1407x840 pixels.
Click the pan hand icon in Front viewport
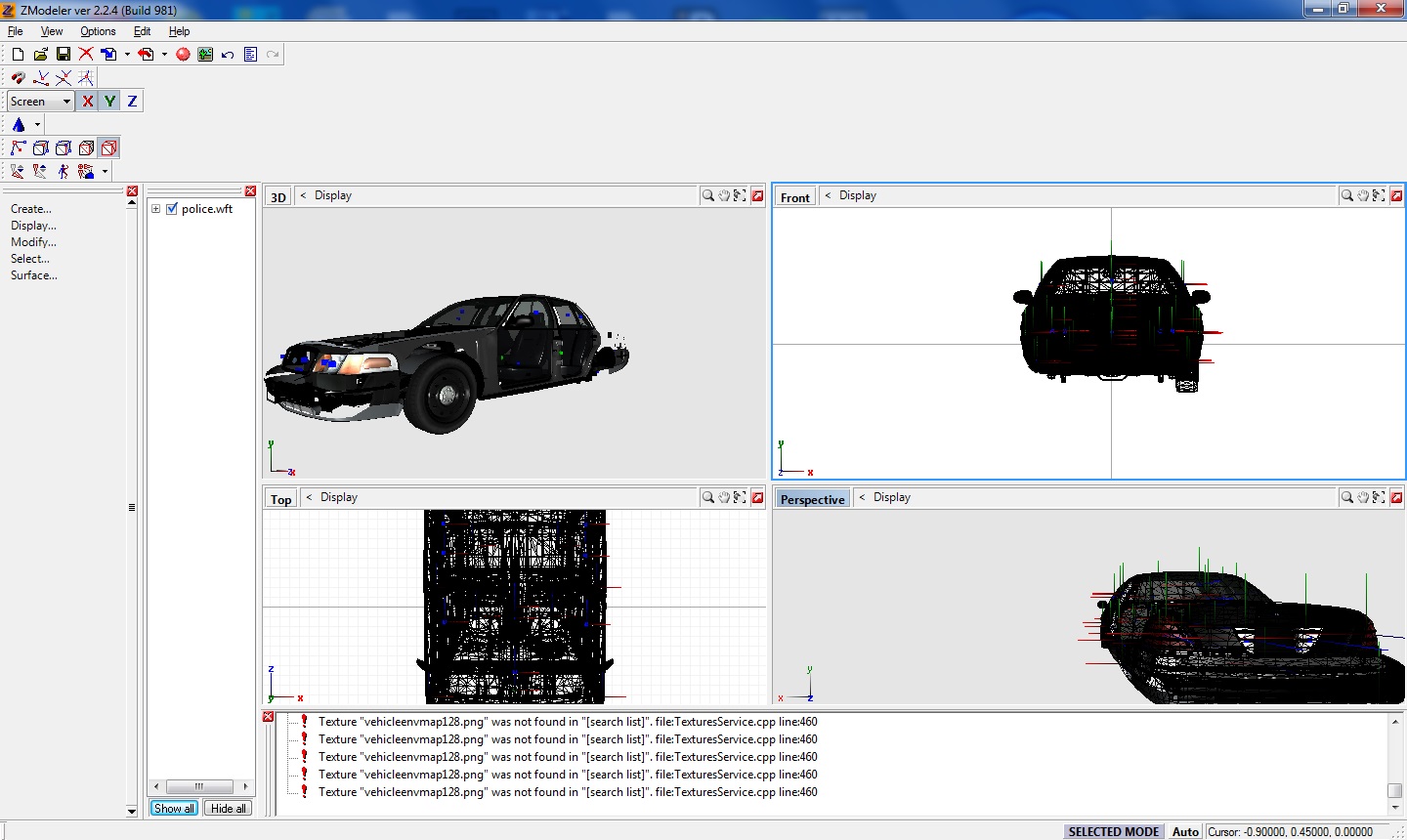pyautogui.click(x=1363, y=196)
